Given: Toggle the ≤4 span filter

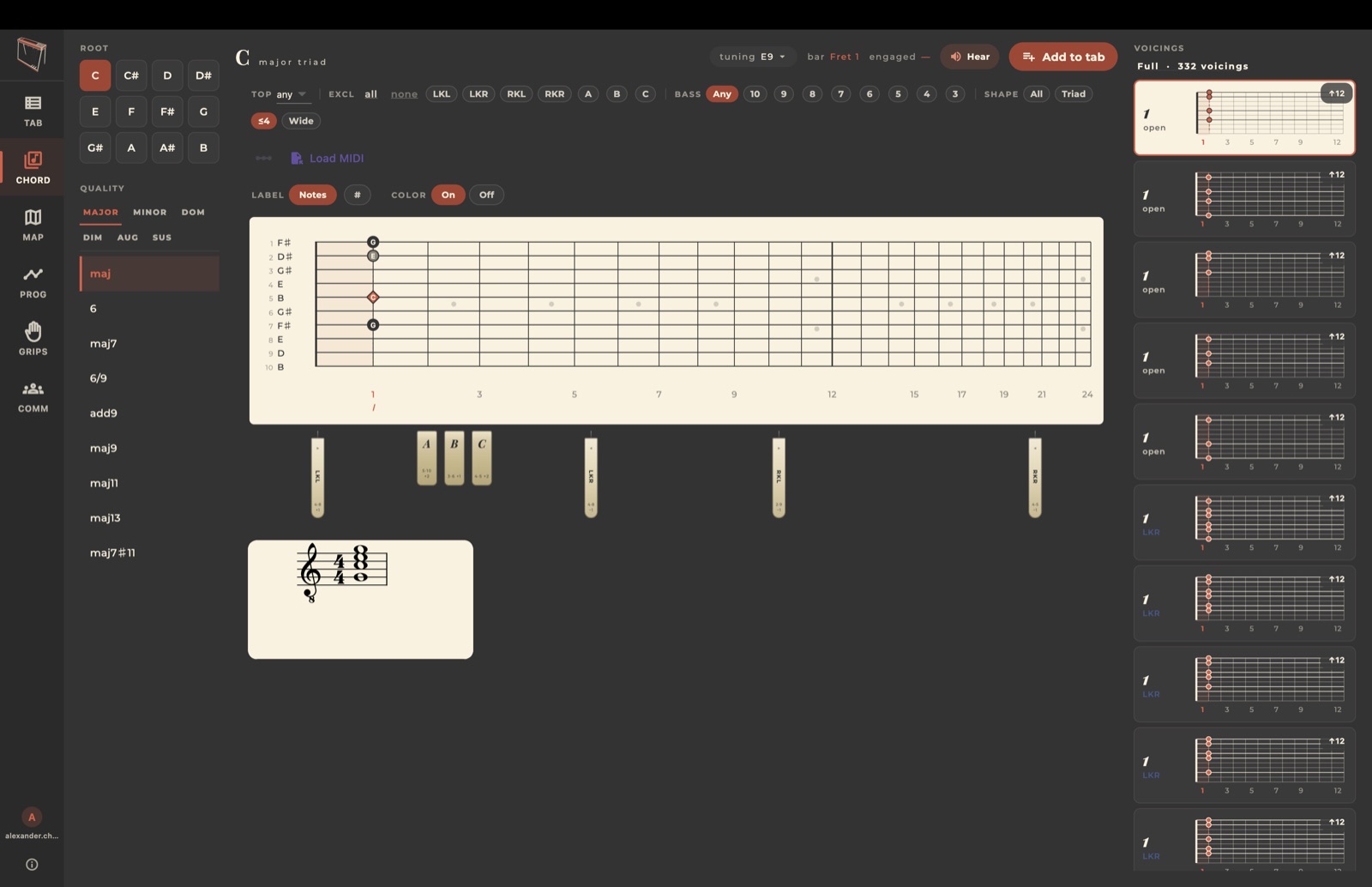Looking at the screenshot, I should [263, 121].
